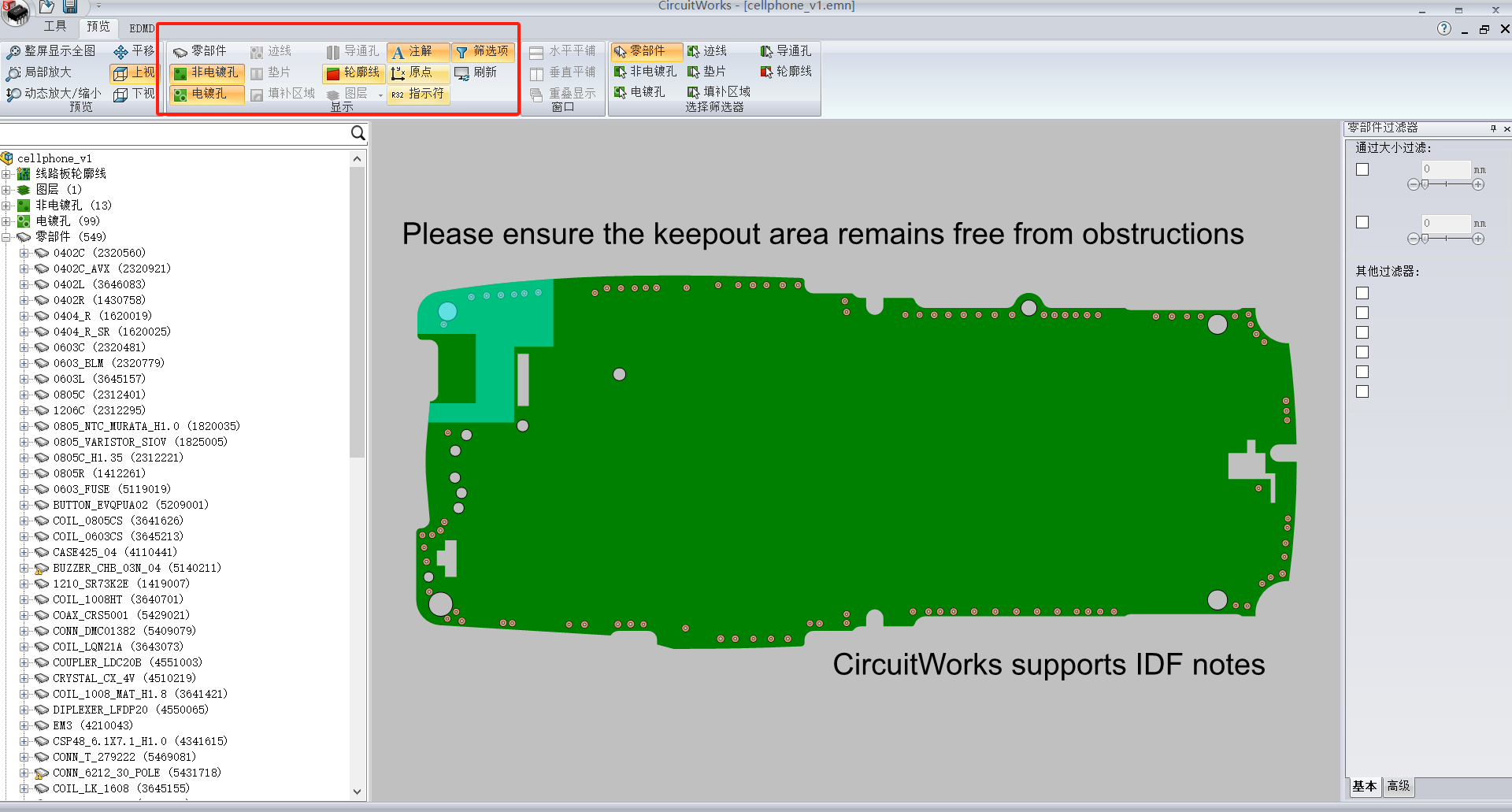Open the 图层 dropdown in the 显示 group
1512x812 pixels.
[x=380, y=95]
